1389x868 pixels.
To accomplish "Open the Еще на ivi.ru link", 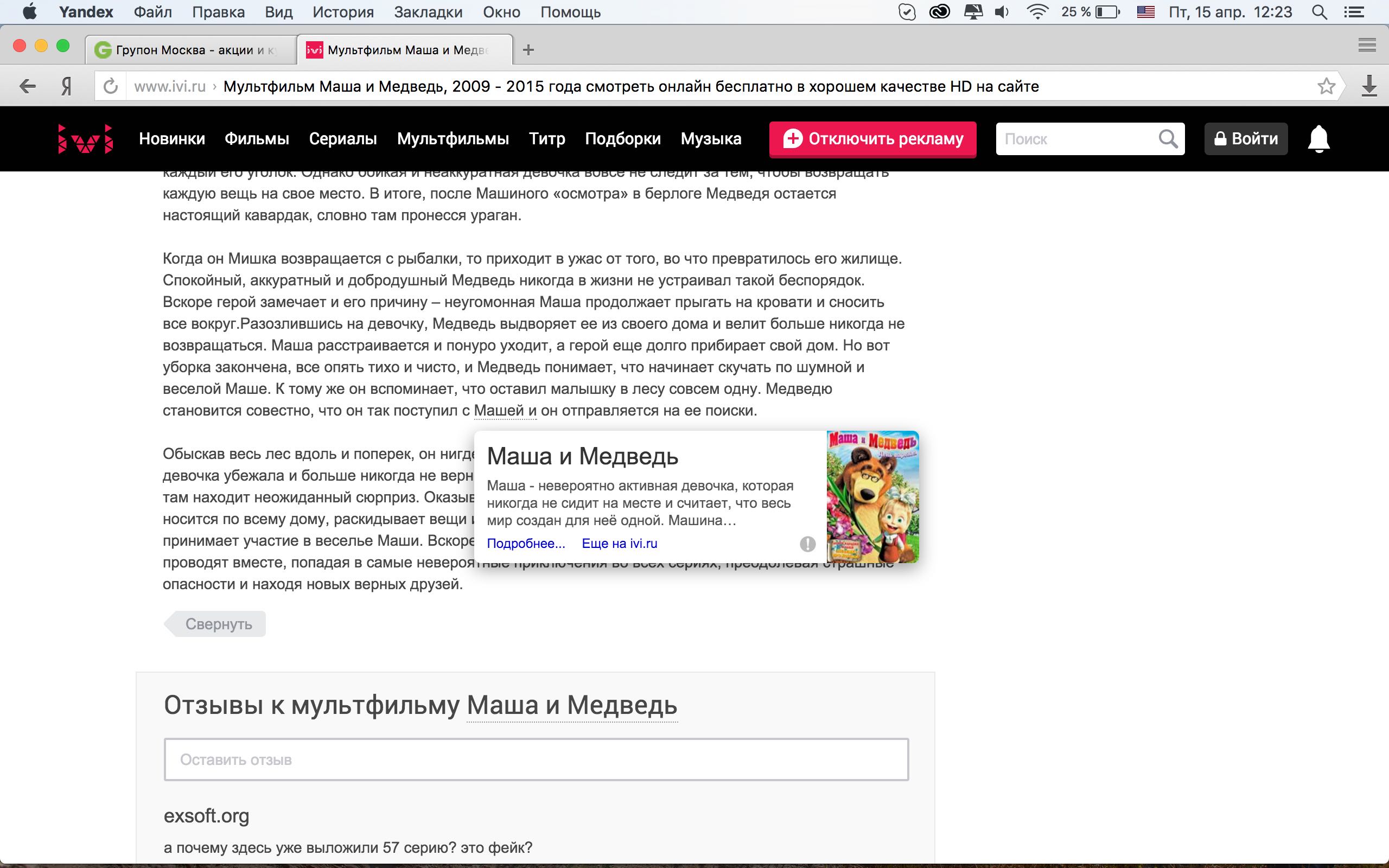I will 619,544.
